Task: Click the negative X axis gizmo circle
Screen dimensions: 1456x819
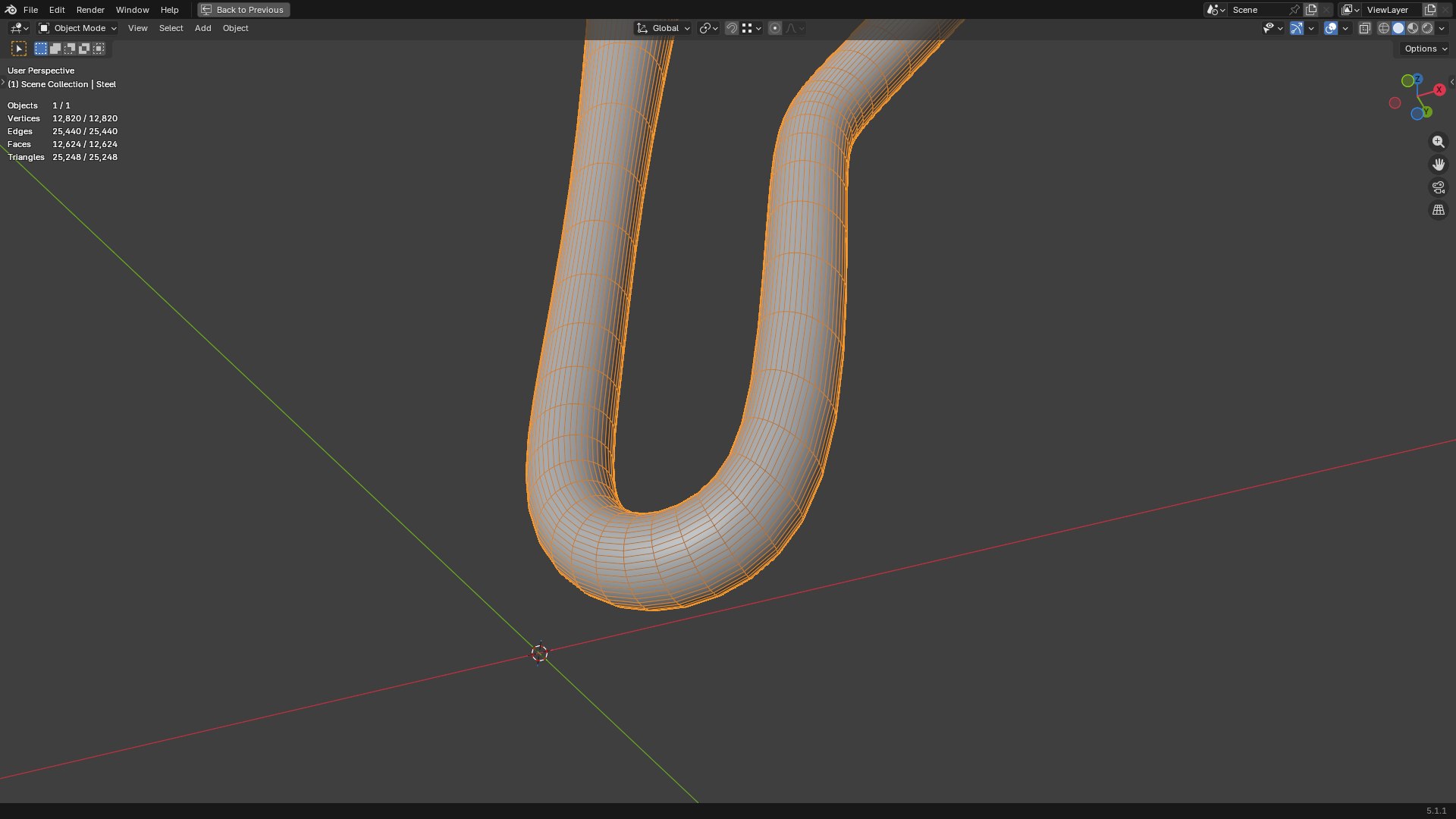Action: point(1395,102)
